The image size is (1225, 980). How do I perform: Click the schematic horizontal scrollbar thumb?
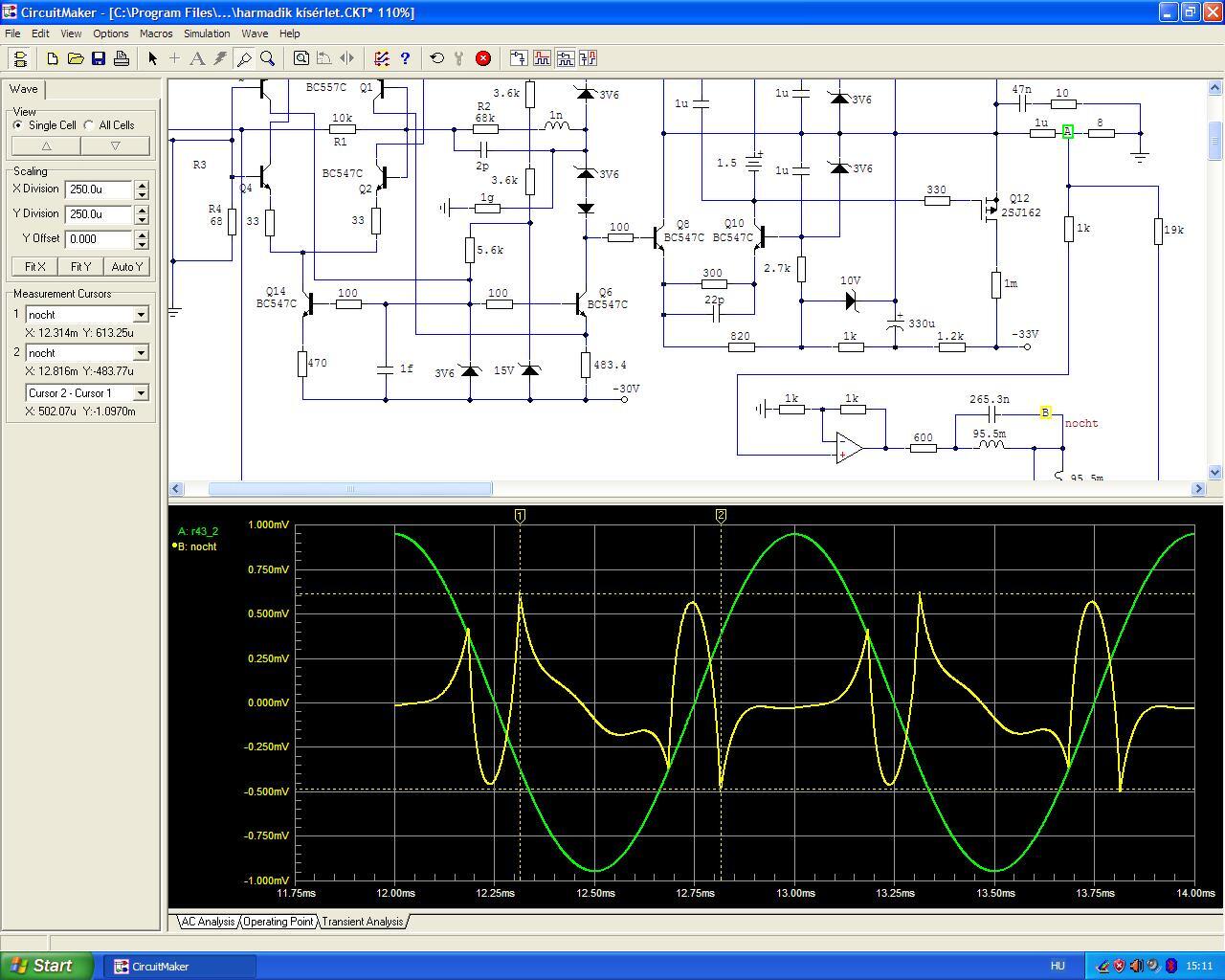(350, 489)
